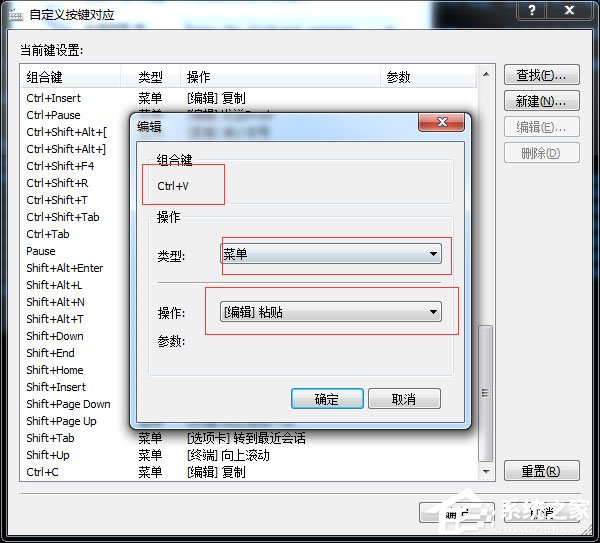Click the list scrollbar up arrow

pyautogui.click(x=486, y=74)
